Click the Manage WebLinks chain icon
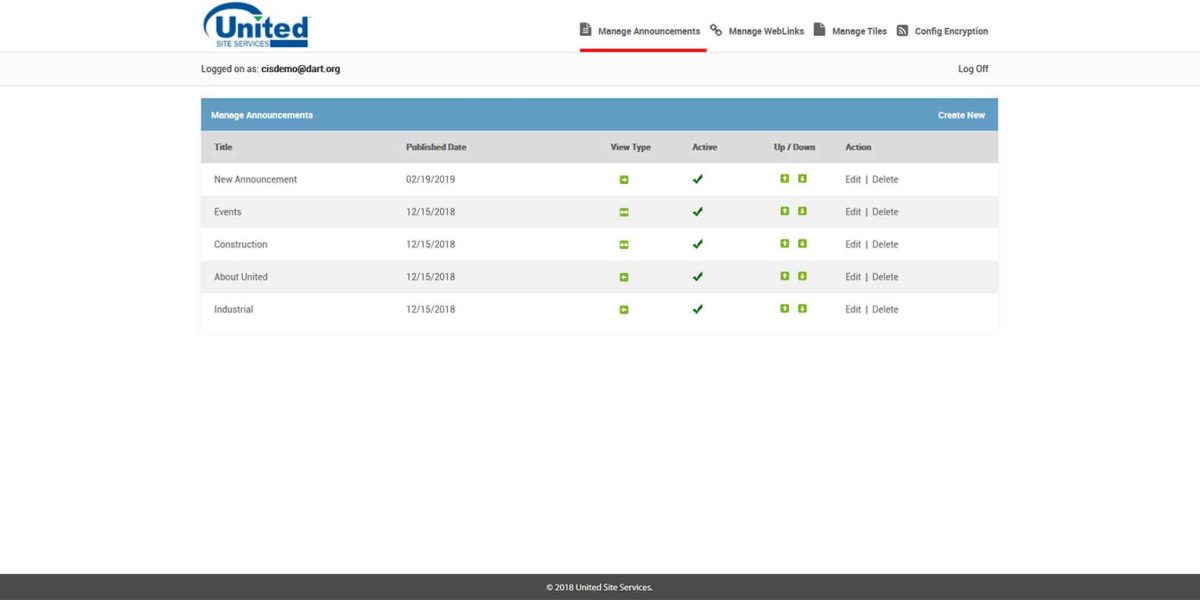 [714, 30]
